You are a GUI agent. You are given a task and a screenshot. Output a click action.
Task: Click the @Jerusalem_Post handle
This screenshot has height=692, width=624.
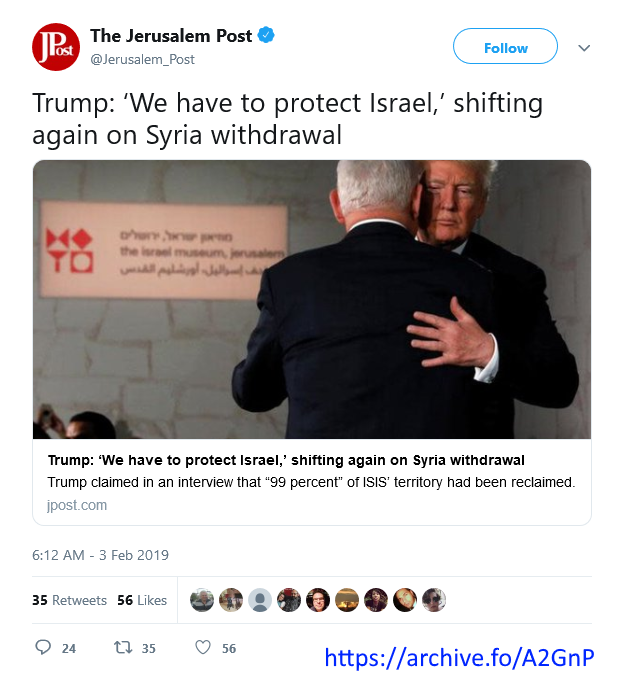pos(142,59)
